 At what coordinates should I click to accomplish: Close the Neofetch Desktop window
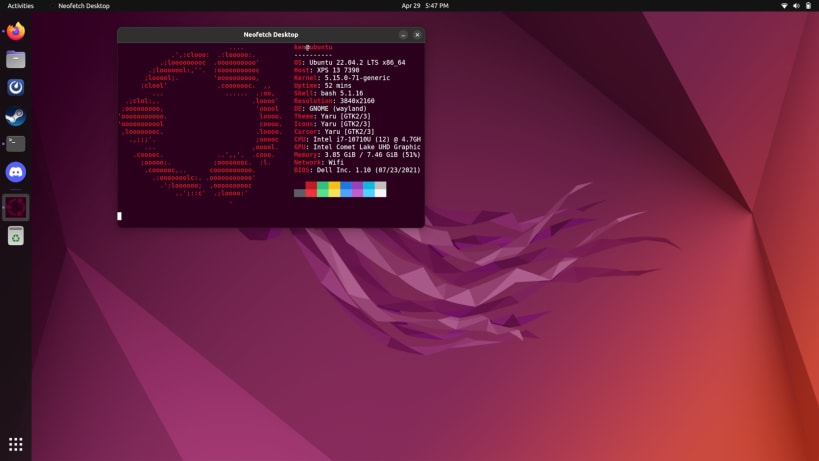tap(417, 35)
